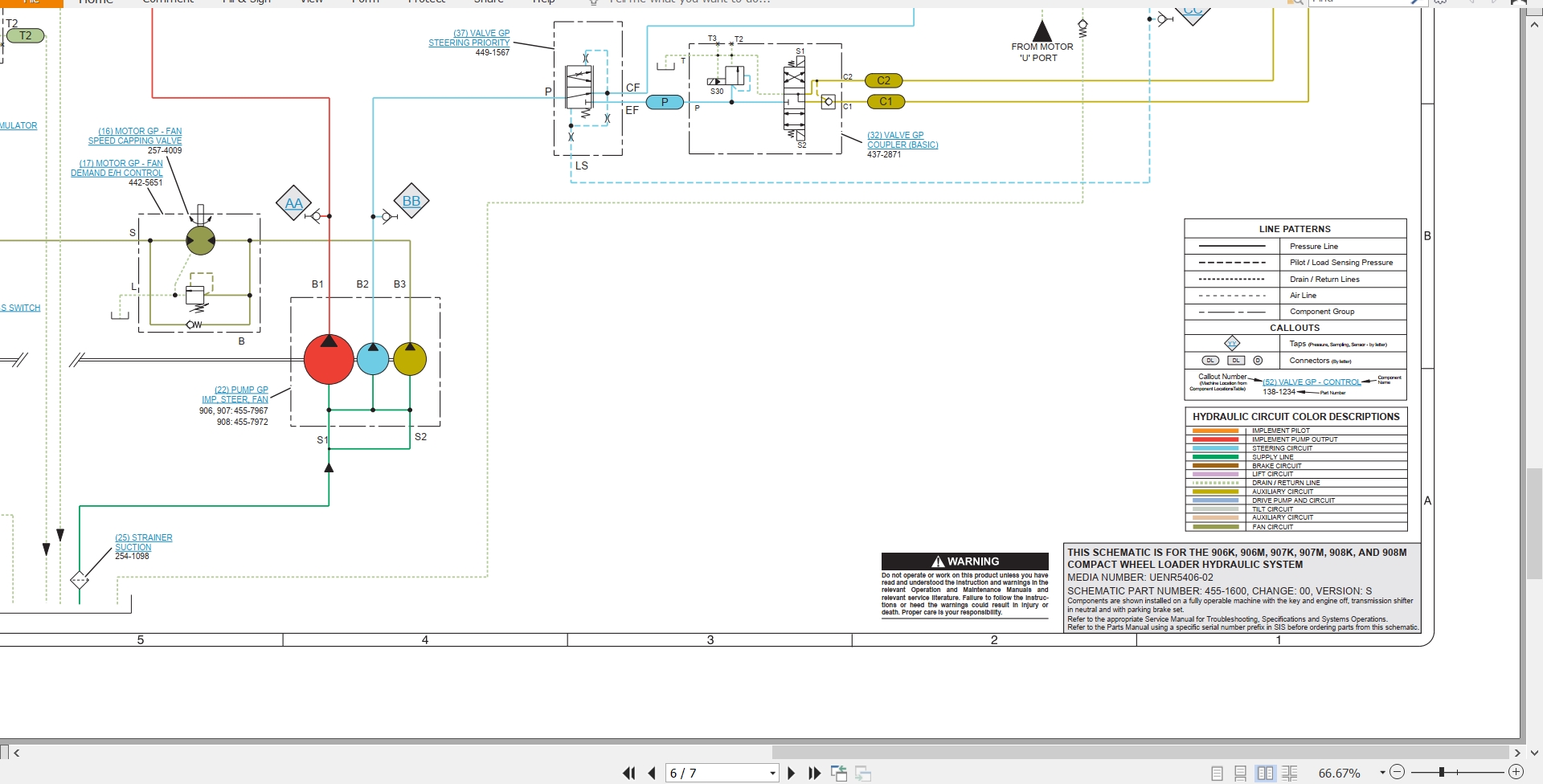Screen dimensions: 1543x784
Task: Click the orange Implement Pilot color swatch
Action: 1215,431
